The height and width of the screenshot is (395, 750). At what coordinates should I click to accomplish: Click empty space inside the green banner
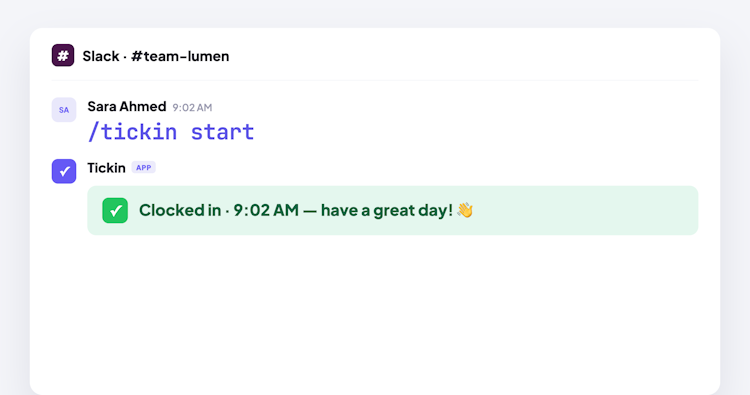(x=584, y=210)
